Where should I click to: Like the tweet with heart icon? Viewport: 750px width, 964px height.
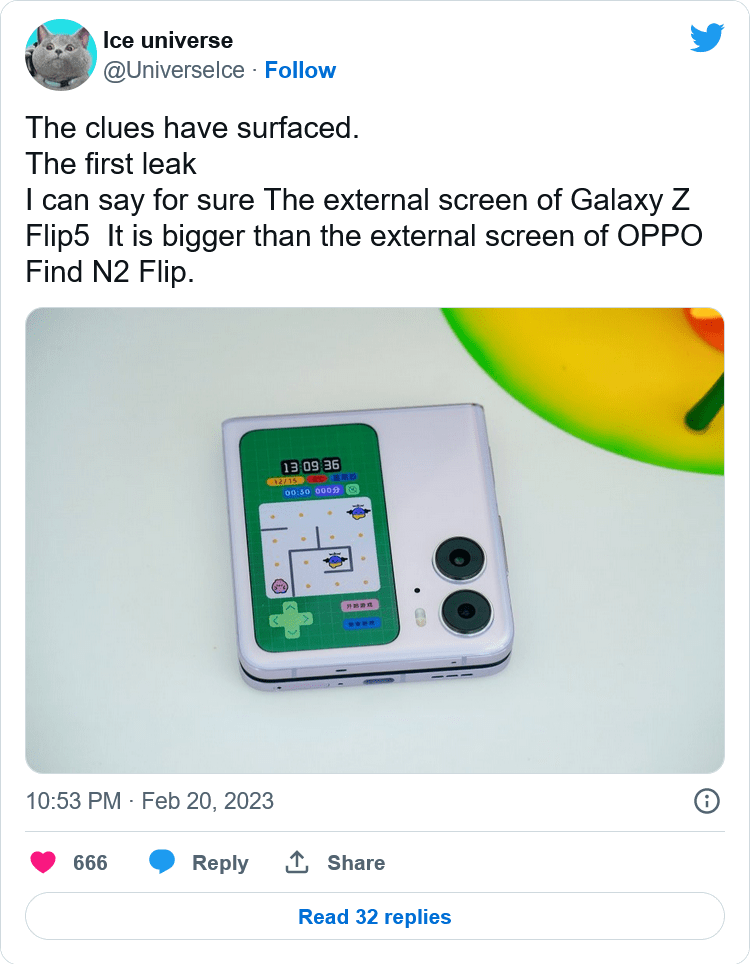coord(43,862)
